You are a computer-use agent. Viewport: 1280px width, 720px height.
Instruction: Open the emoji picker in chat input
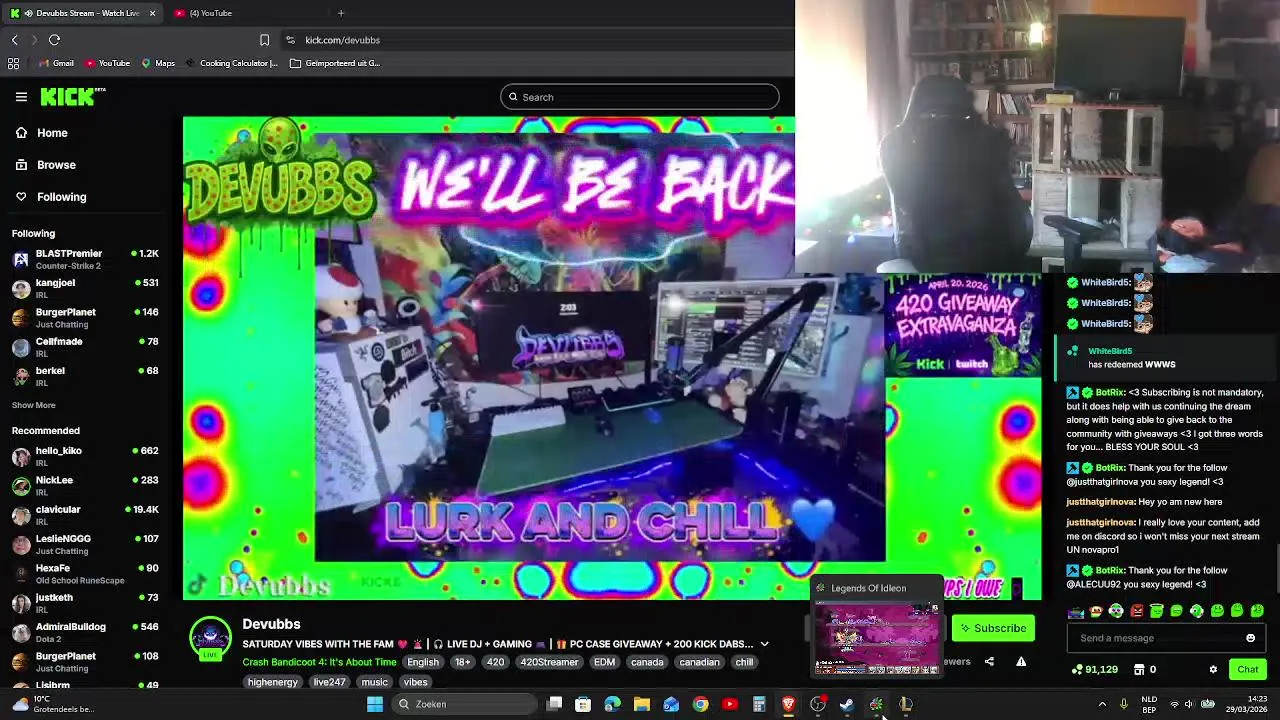pos(1250,638)
